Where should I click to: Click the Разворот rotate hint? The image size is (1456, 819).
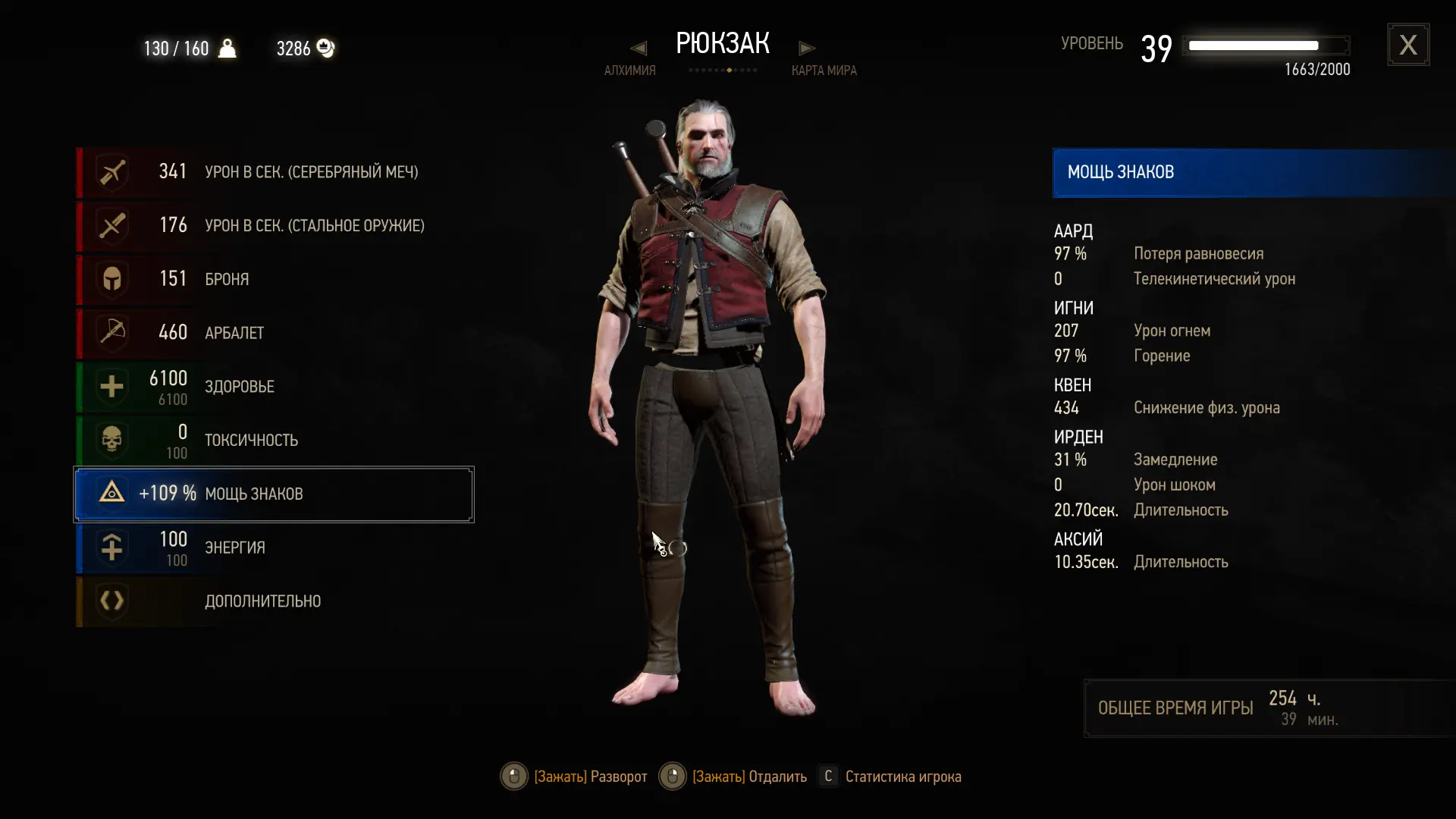pos(574,777)
